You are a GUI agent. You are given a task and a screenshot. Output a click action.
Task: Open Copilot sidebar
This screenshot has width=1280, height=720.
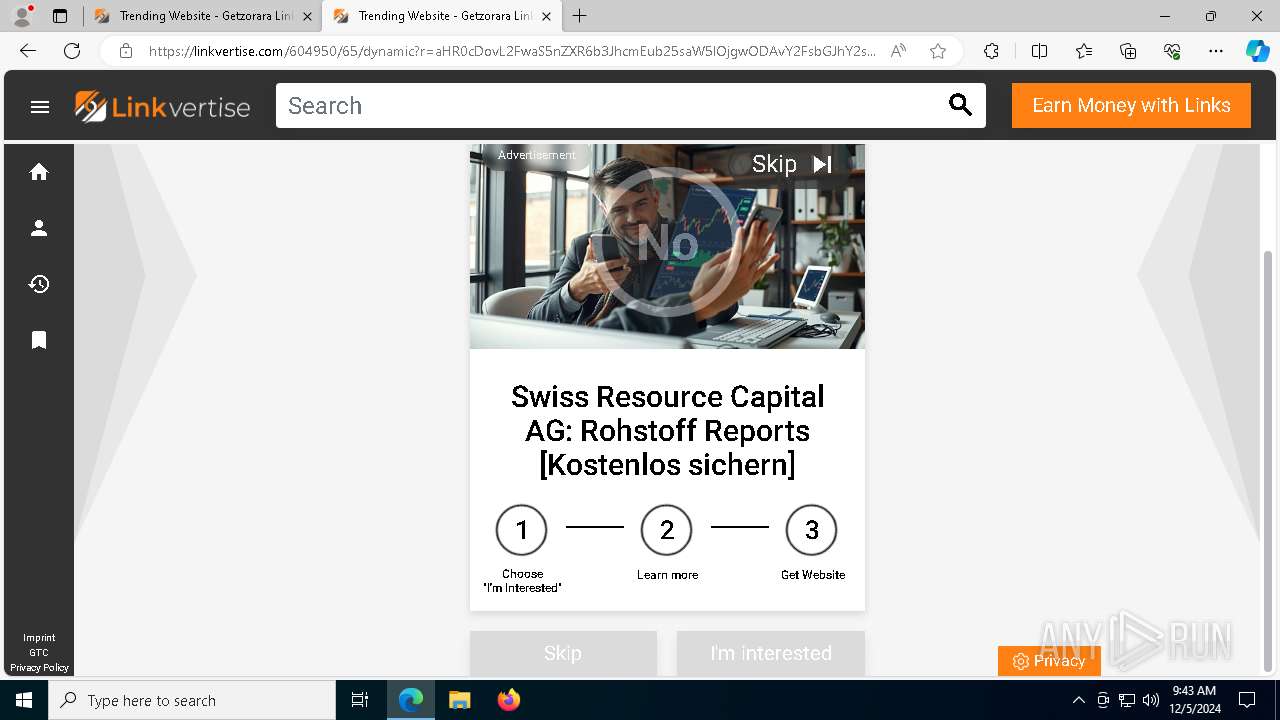(x=1257, y=51)
